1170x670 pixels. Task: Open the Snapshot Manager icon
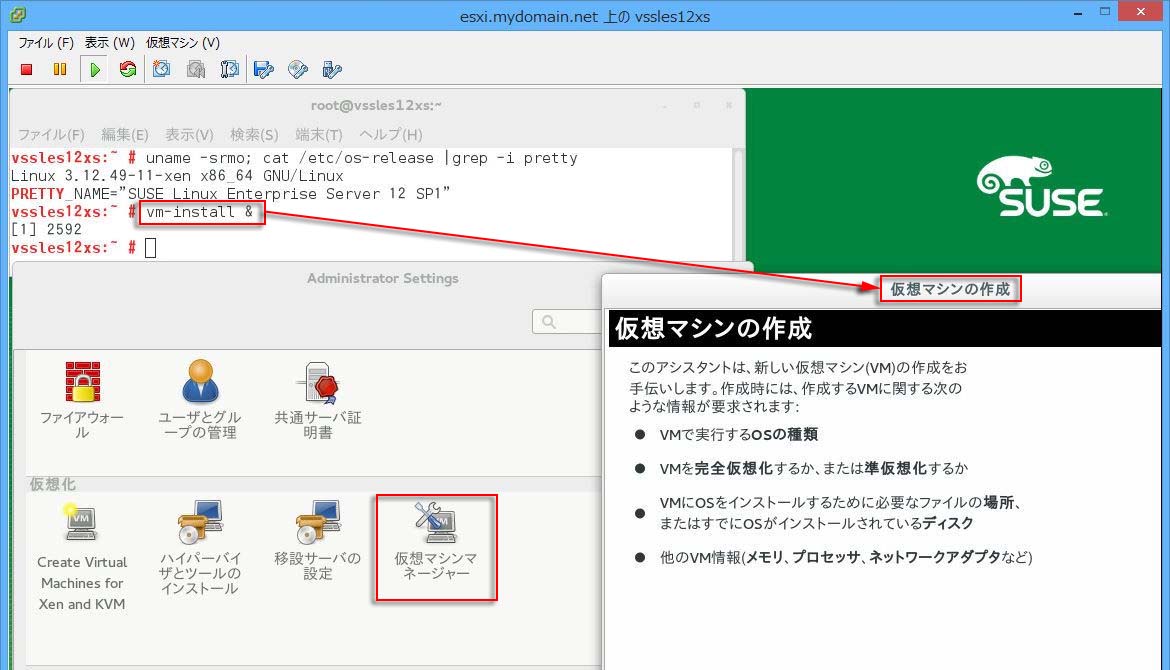pos(229,69)
